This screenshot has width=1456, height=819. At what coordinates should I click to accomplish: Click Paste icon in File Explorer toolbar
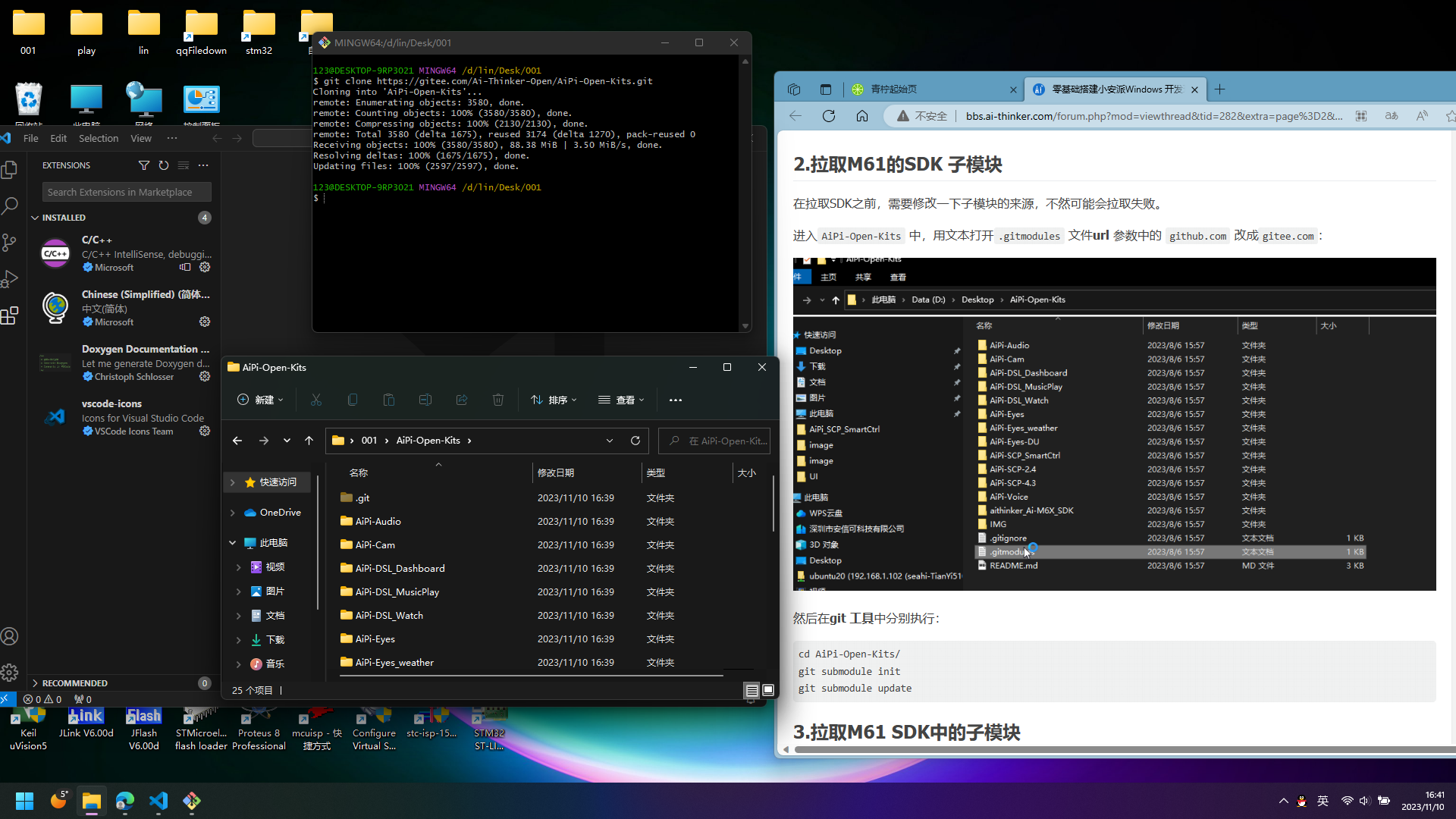tap(389, 400)
